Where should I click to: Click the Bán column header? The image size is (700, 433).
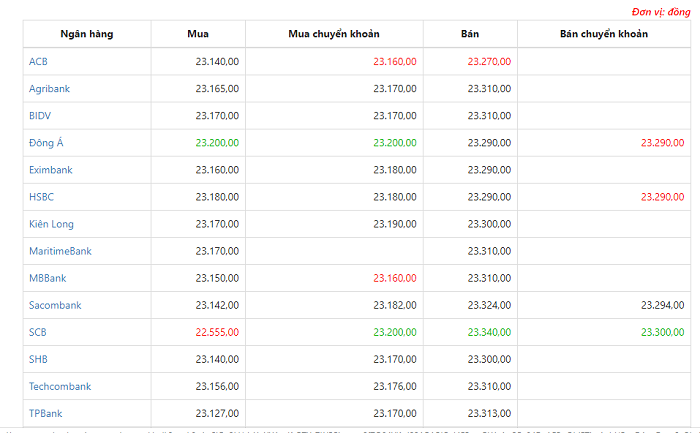coord(470,34)
